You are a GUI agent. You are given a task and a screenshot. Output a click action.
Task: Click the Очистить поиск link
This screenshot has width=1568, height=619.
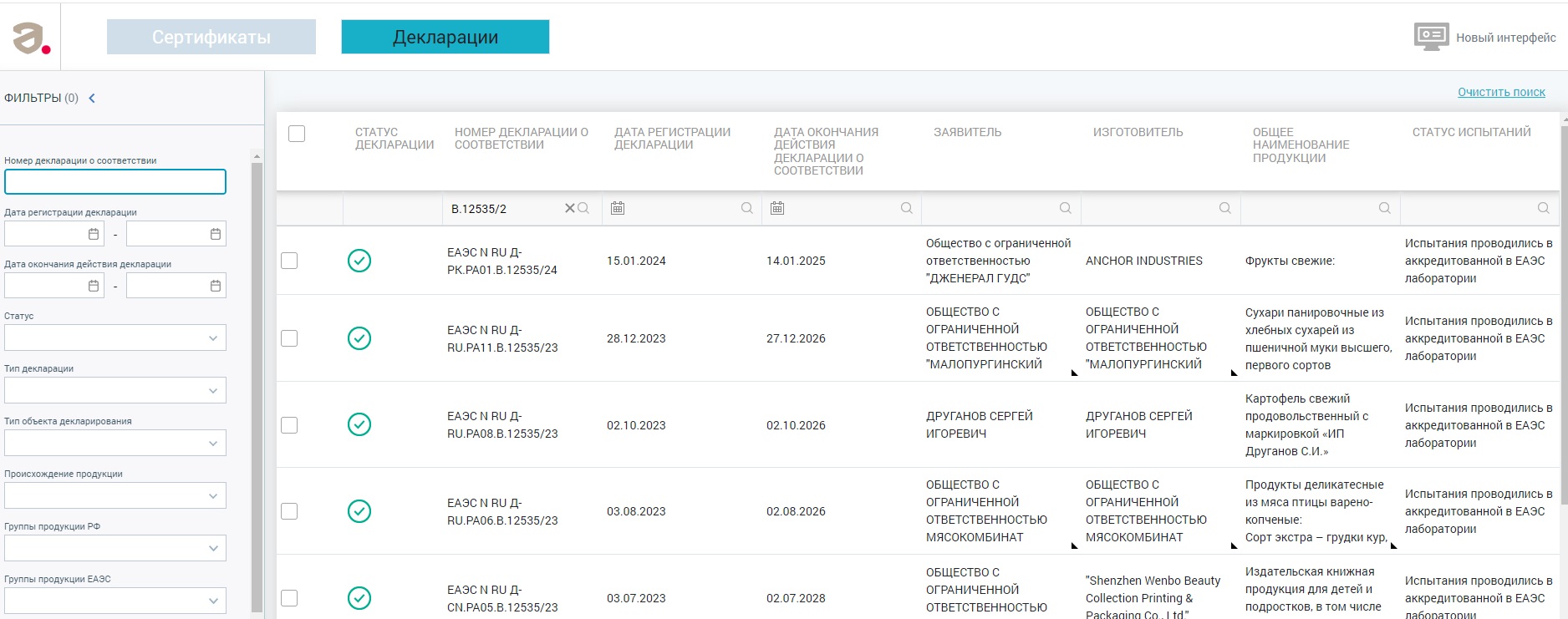click(x=1501, y=92)
